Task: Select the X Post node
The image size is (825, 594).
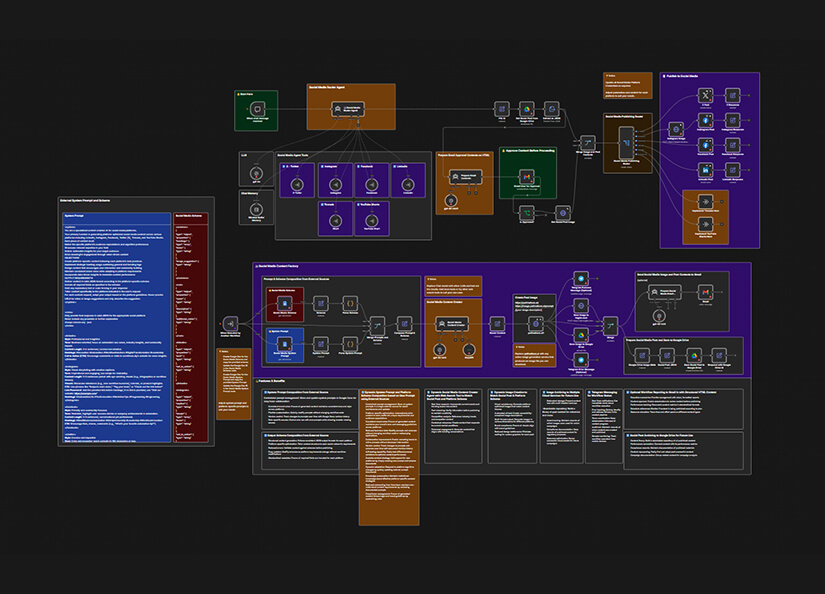Action: pos(706,95)
